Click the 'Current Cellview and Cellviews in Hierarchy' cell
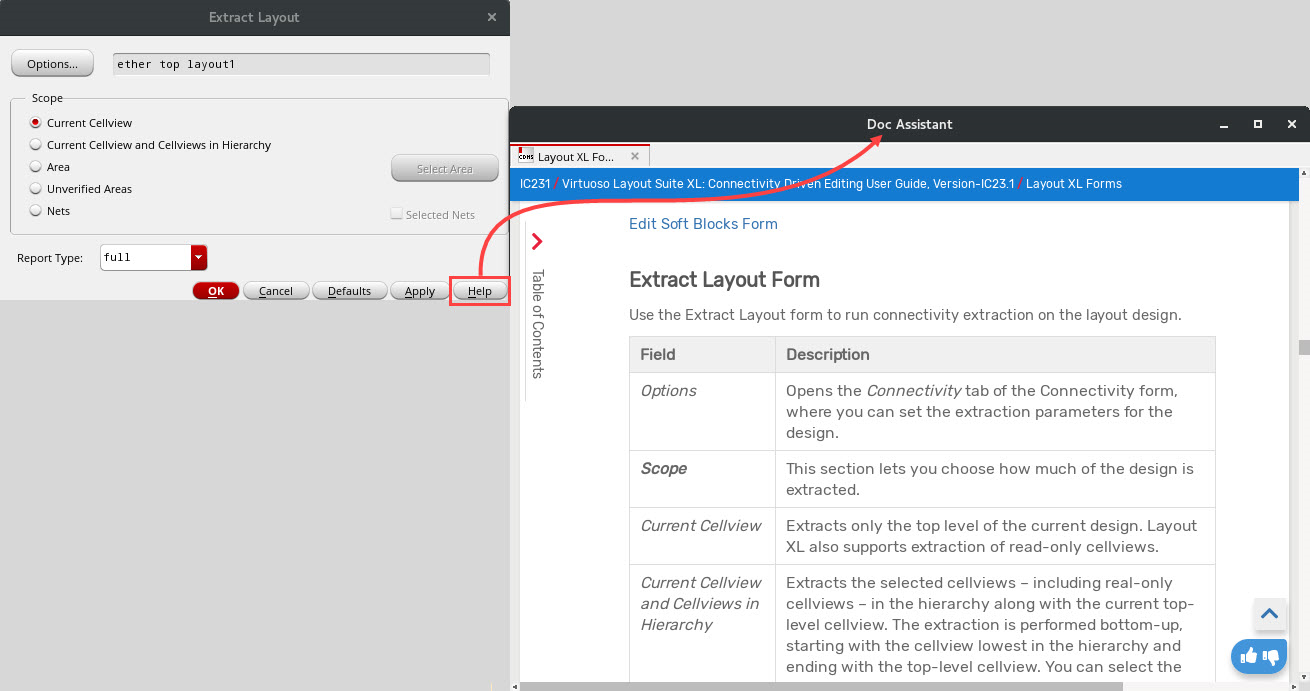The height and width of the screenshot is (691, 1310). [702, 624]
